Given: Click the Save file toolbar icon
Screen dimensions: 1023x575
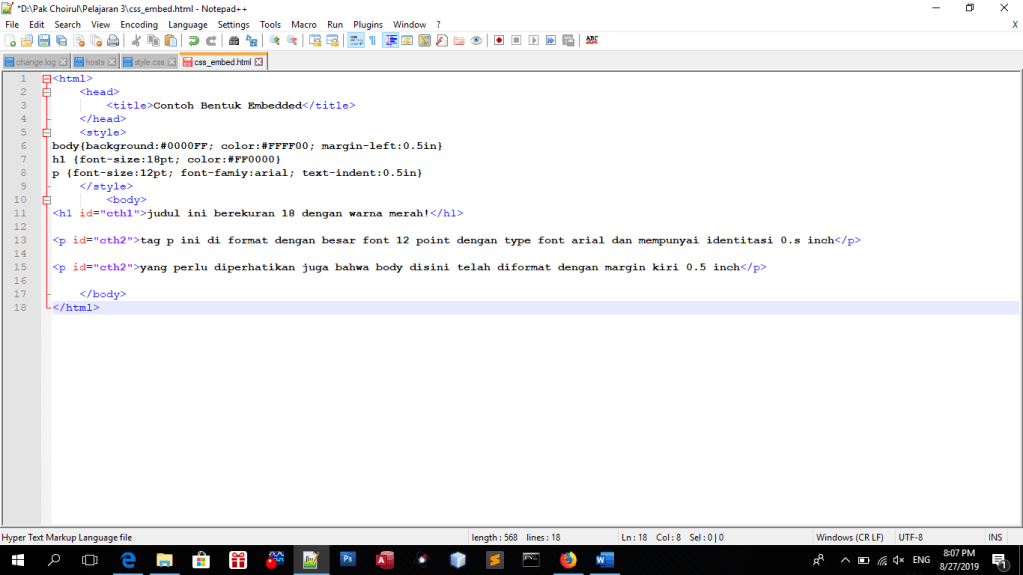Looking at the screenshot, I should (44, 41).
